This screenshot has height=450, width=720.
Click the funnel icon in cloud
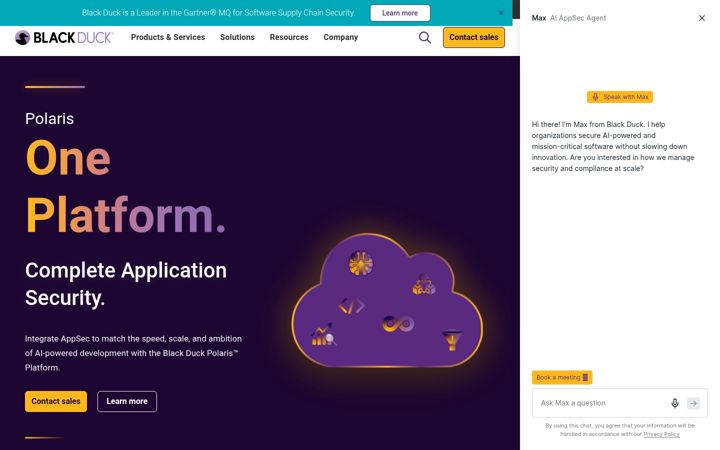click(x=452, y=340)
